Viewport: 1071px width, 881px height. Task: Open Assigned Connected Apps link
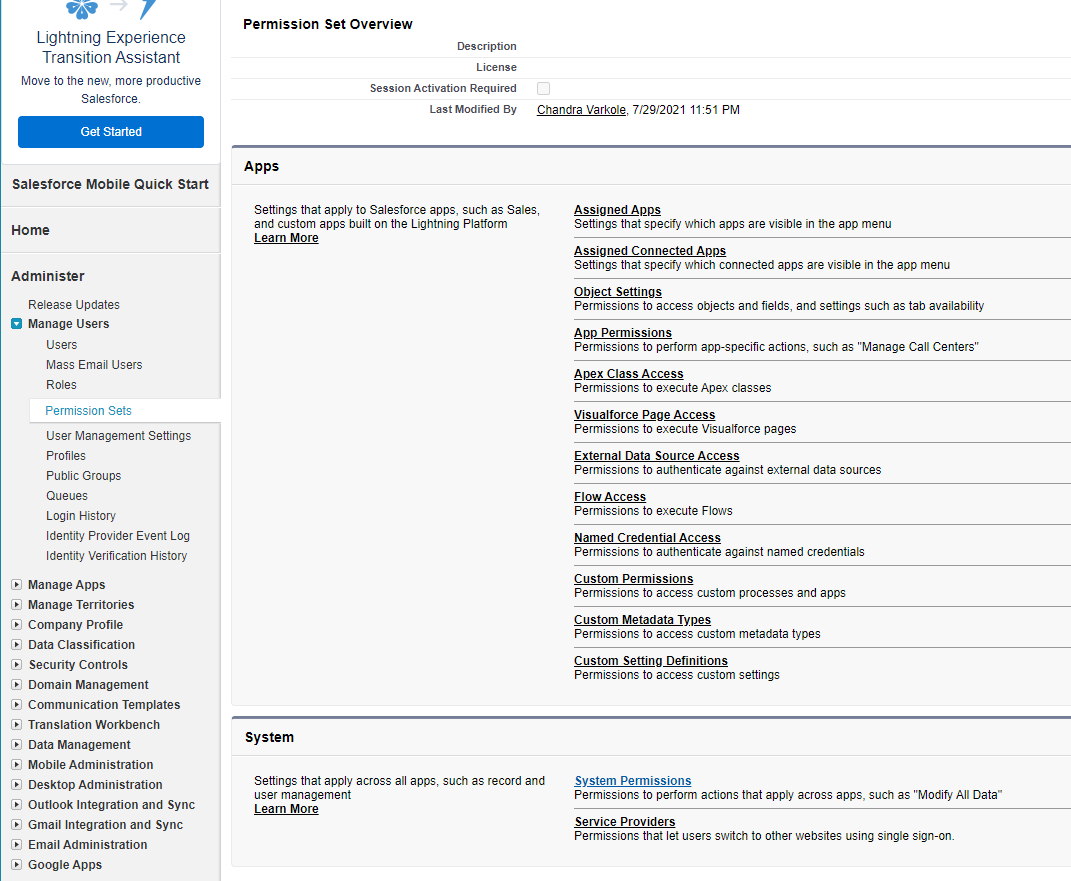[650, 251]
